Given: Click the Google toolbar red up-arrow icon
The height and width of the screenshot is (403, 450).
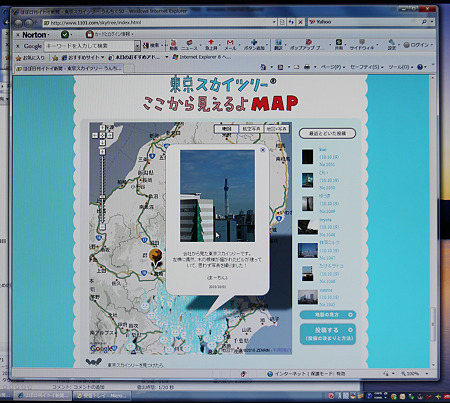Looking at the screenshot, I should click(211, 45).
